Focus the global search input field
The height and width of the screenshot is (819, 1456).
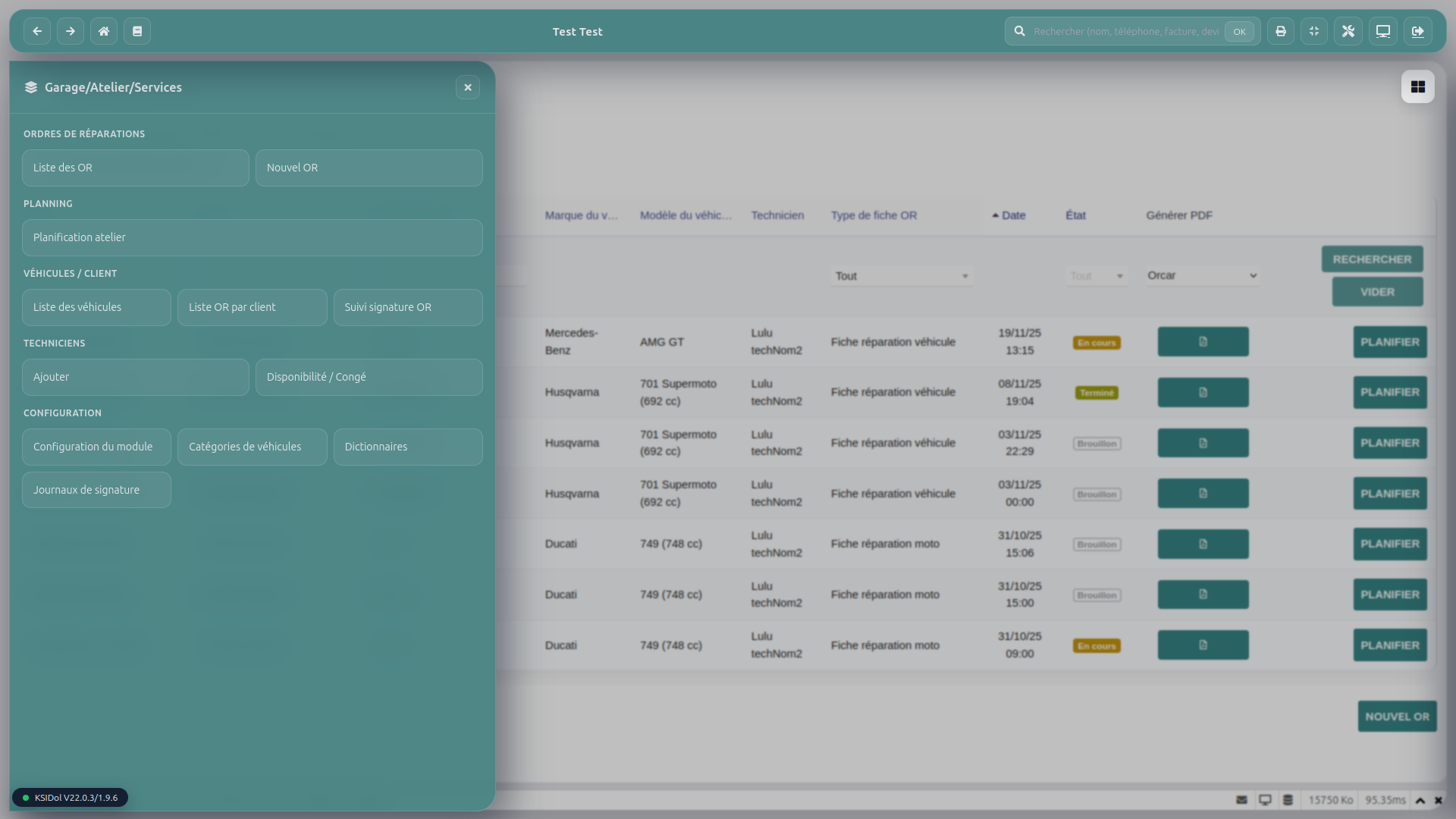1125,31
